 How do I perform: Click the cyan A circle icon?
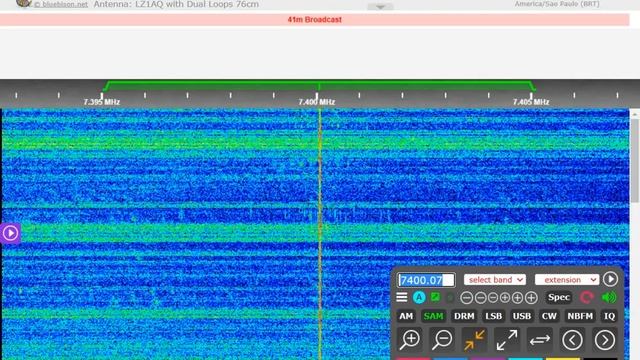419,297
